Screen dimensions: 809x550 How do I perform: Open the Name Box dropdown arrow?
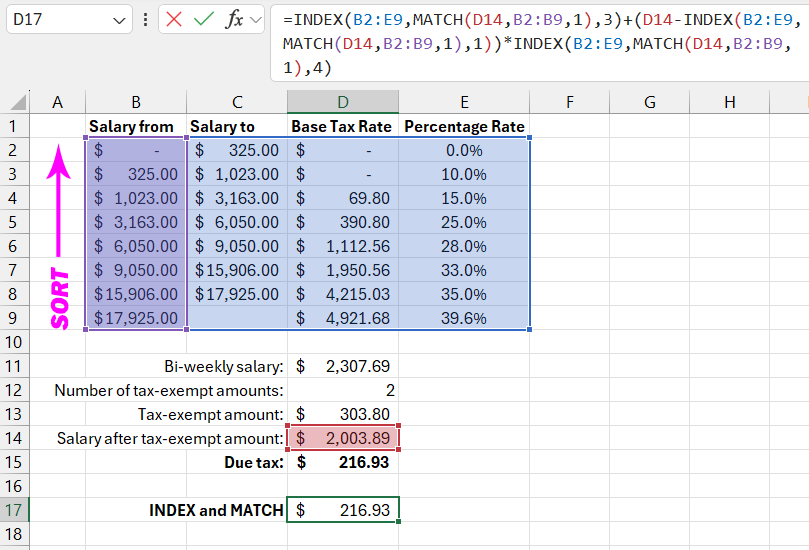[119, 21]
